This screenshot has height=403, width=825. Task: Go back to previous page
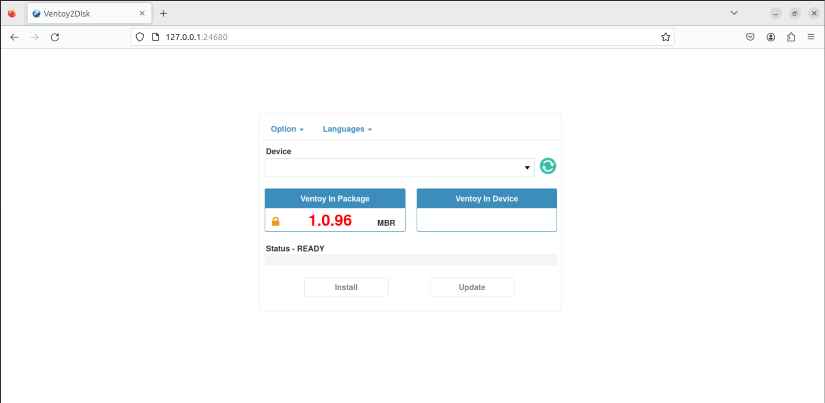coord(14,37)
